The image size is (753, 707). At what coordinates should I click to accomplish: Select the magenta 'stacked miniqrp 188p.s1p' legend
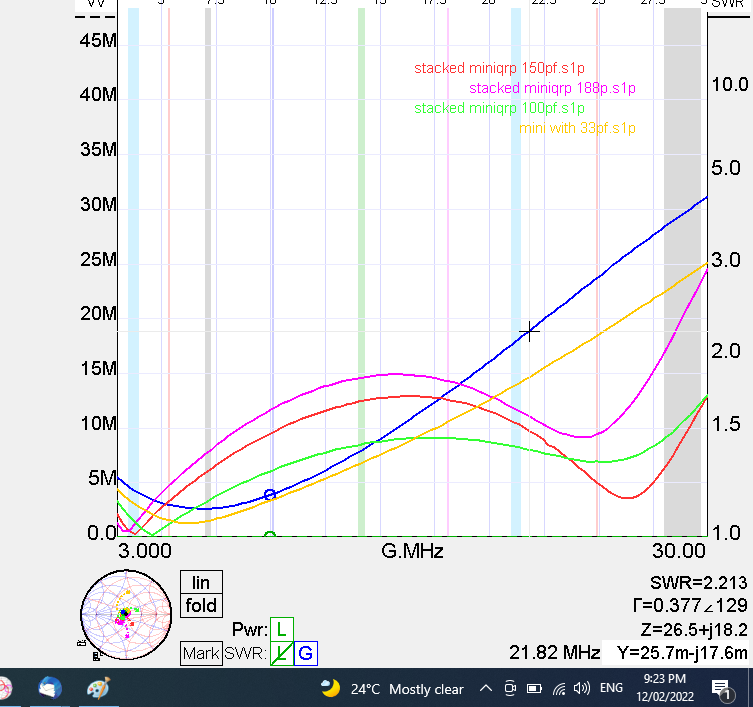[552, 88]
